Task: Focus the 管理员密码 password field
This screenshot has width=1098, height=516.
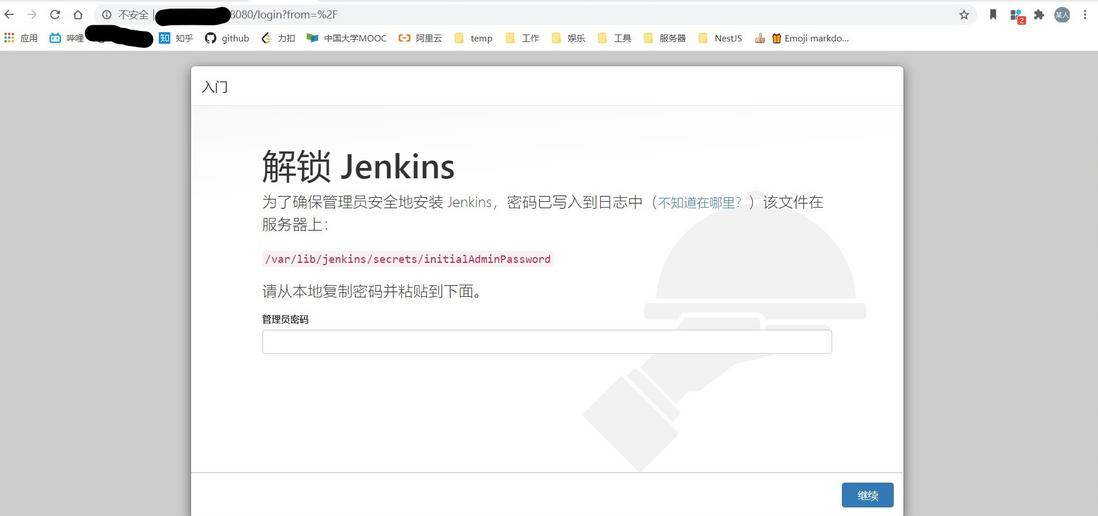Action: pos(547,342)
